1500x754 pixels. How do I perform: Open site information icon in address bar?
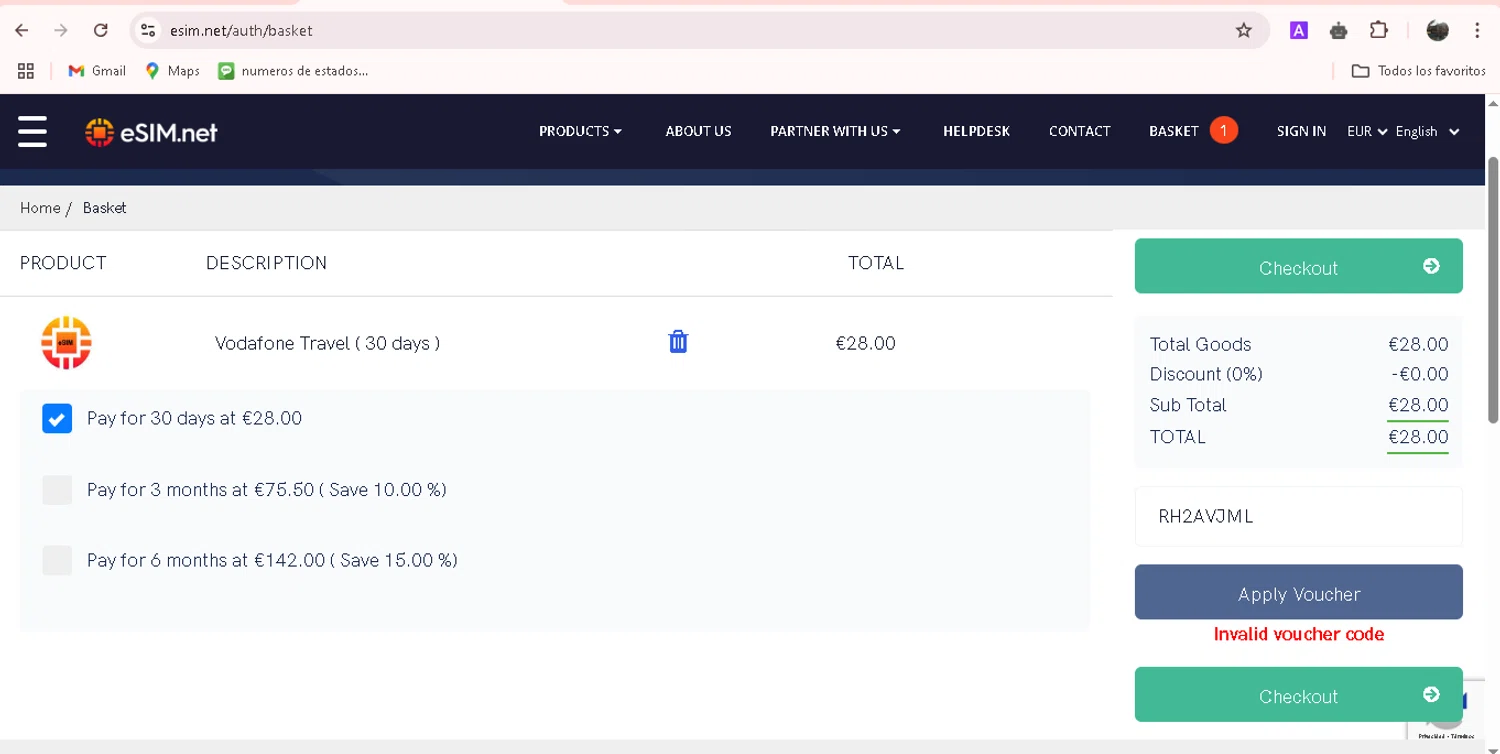click(148, 30)
